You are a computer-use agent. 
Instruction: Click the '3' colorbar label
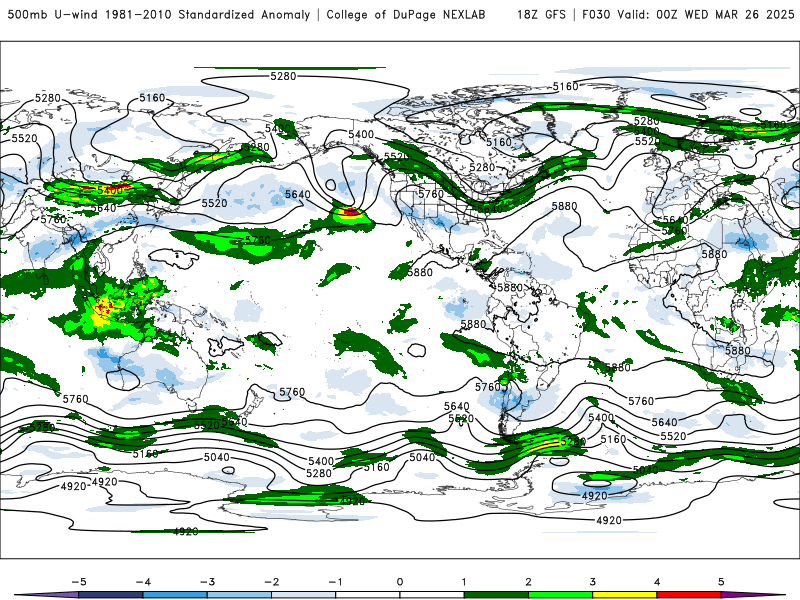[x=592, y=582]
